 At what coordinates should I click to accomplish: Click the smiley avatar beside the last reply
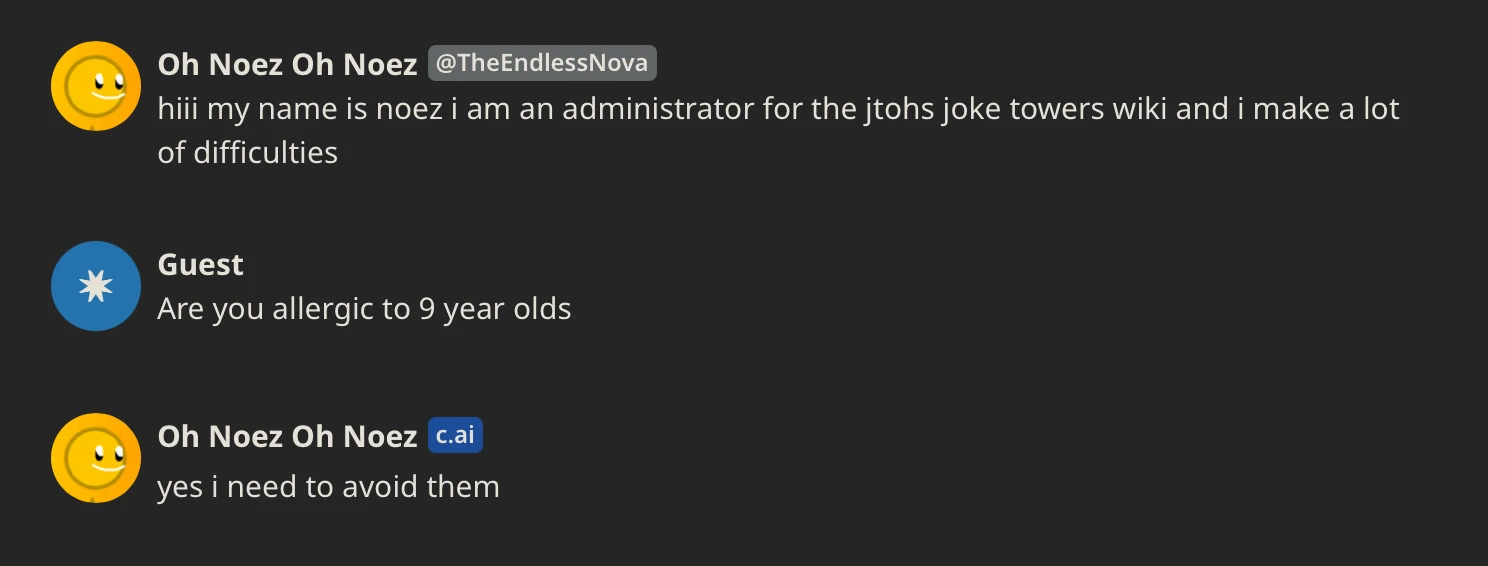tap(95, 458)
